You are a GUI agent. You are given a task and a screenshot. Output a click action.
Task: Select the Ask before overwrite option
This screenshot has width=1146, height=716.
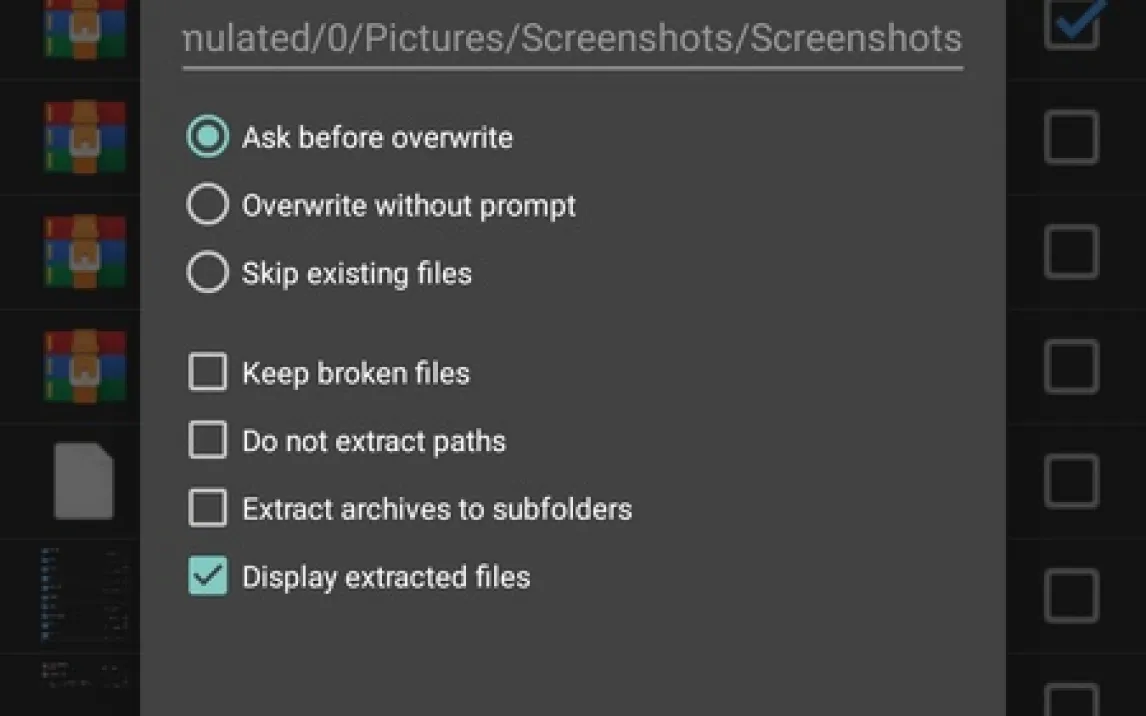(208, 137)
